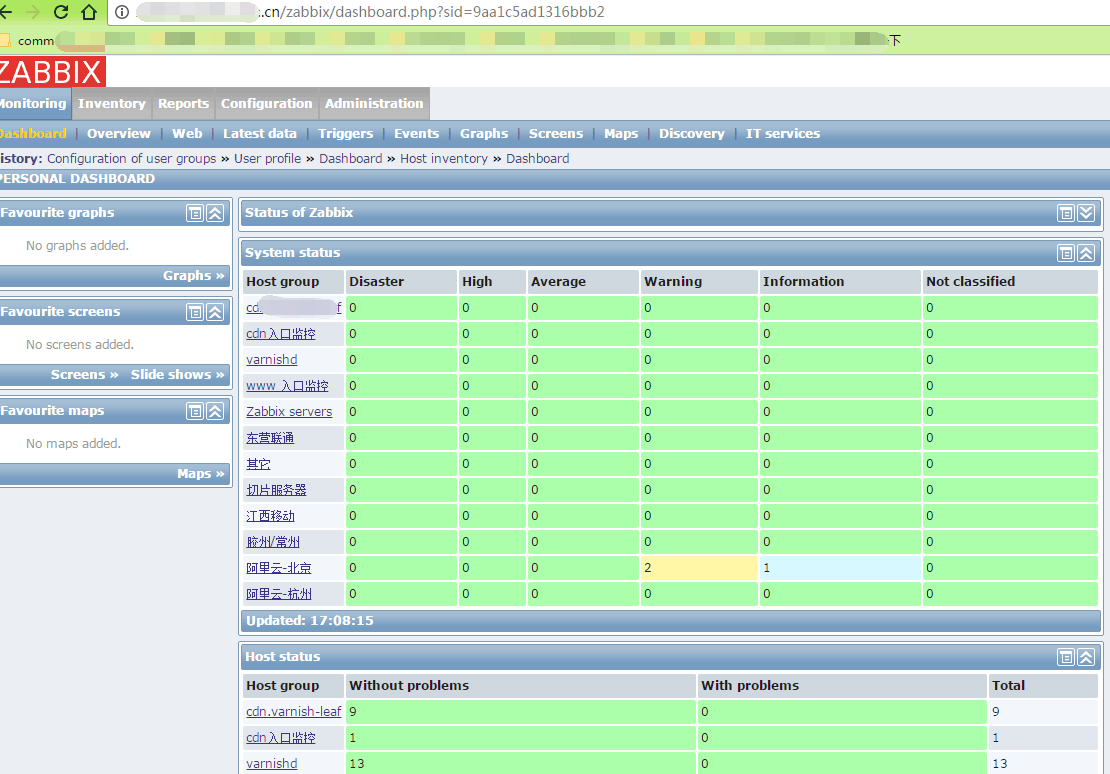Click 'No graphs added.' text
1110x774 pixels.
(x=77, y=246)
